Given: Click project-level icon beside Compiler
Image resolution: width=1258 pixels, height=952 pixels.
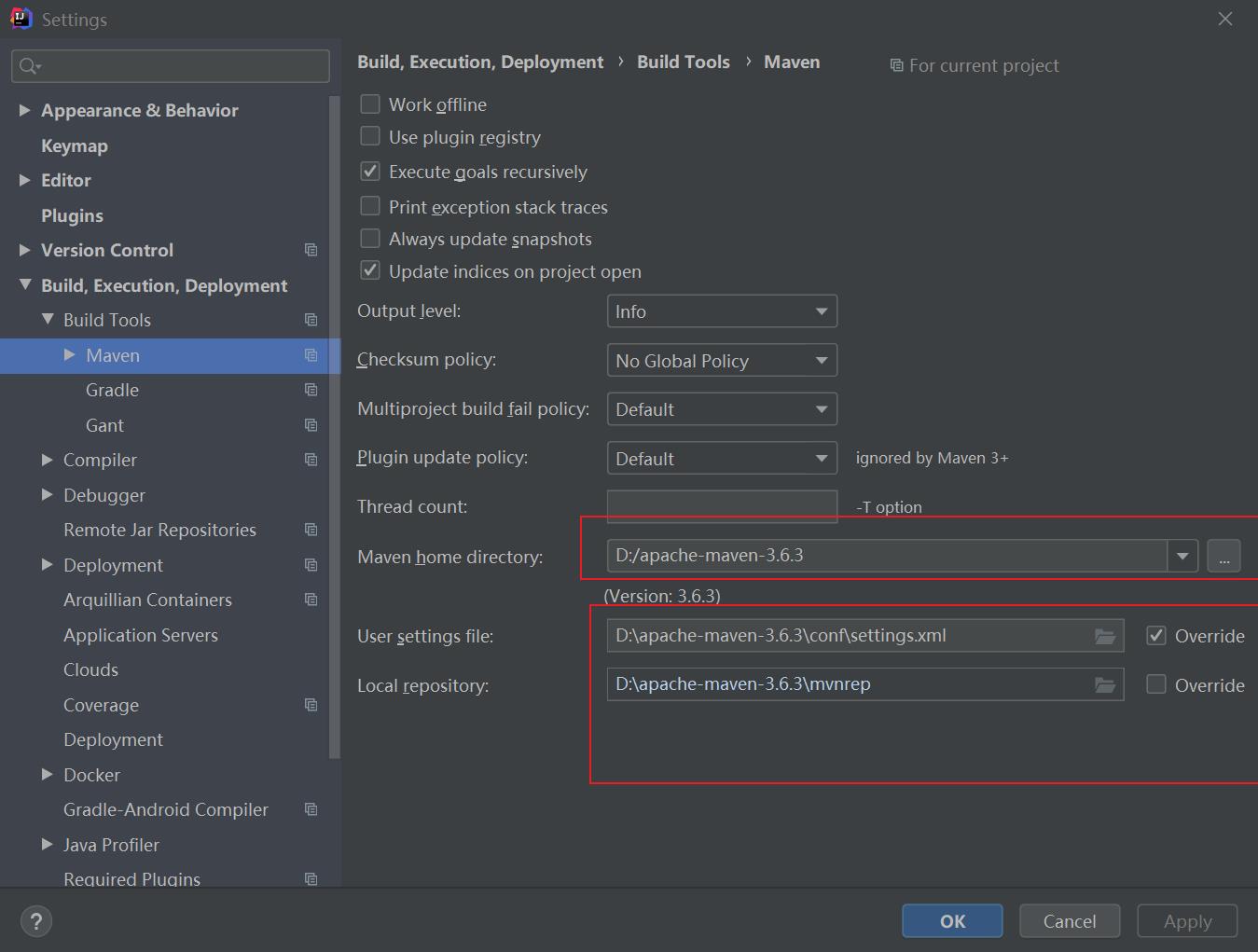Looking at the screenshot, I should tap(311, 460).
